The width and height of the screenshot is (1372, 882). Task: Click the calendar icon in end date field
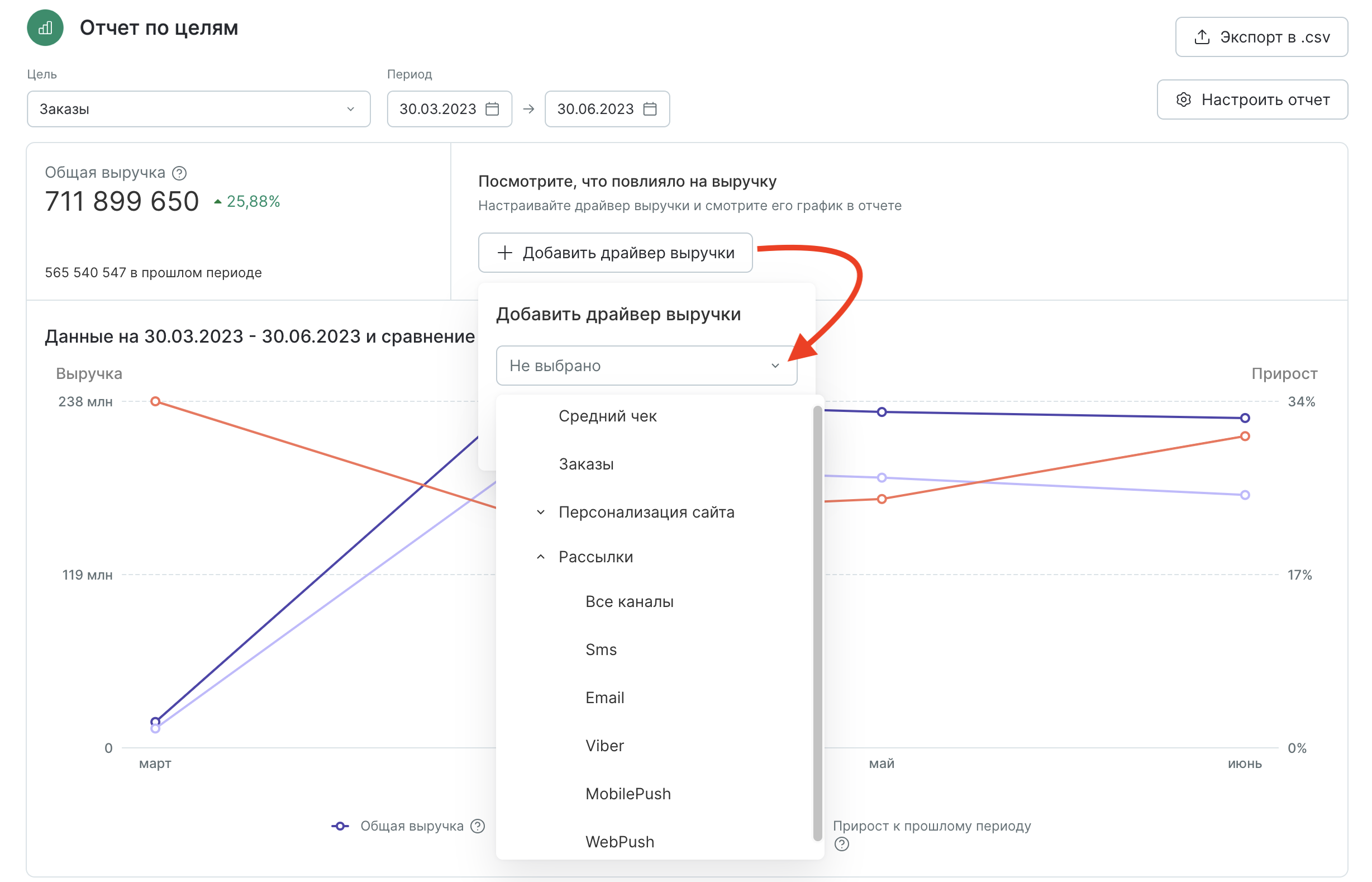(x=650, y=109)
